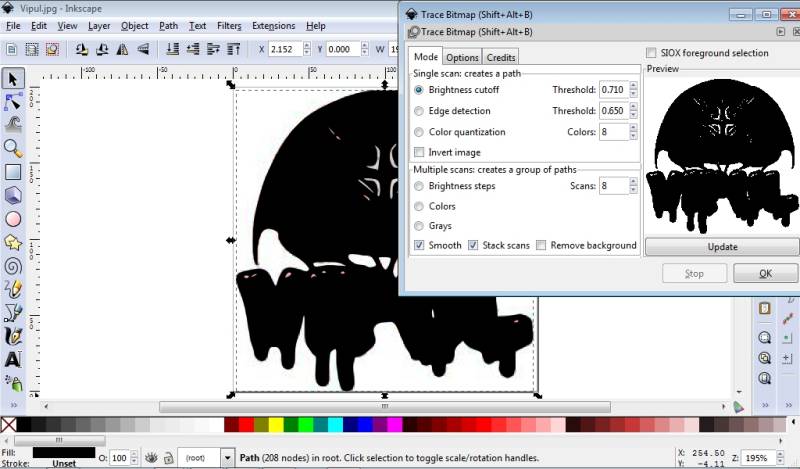Raise selection to top
Viewport: 800px width, 469px height.
tap(234, 49)
